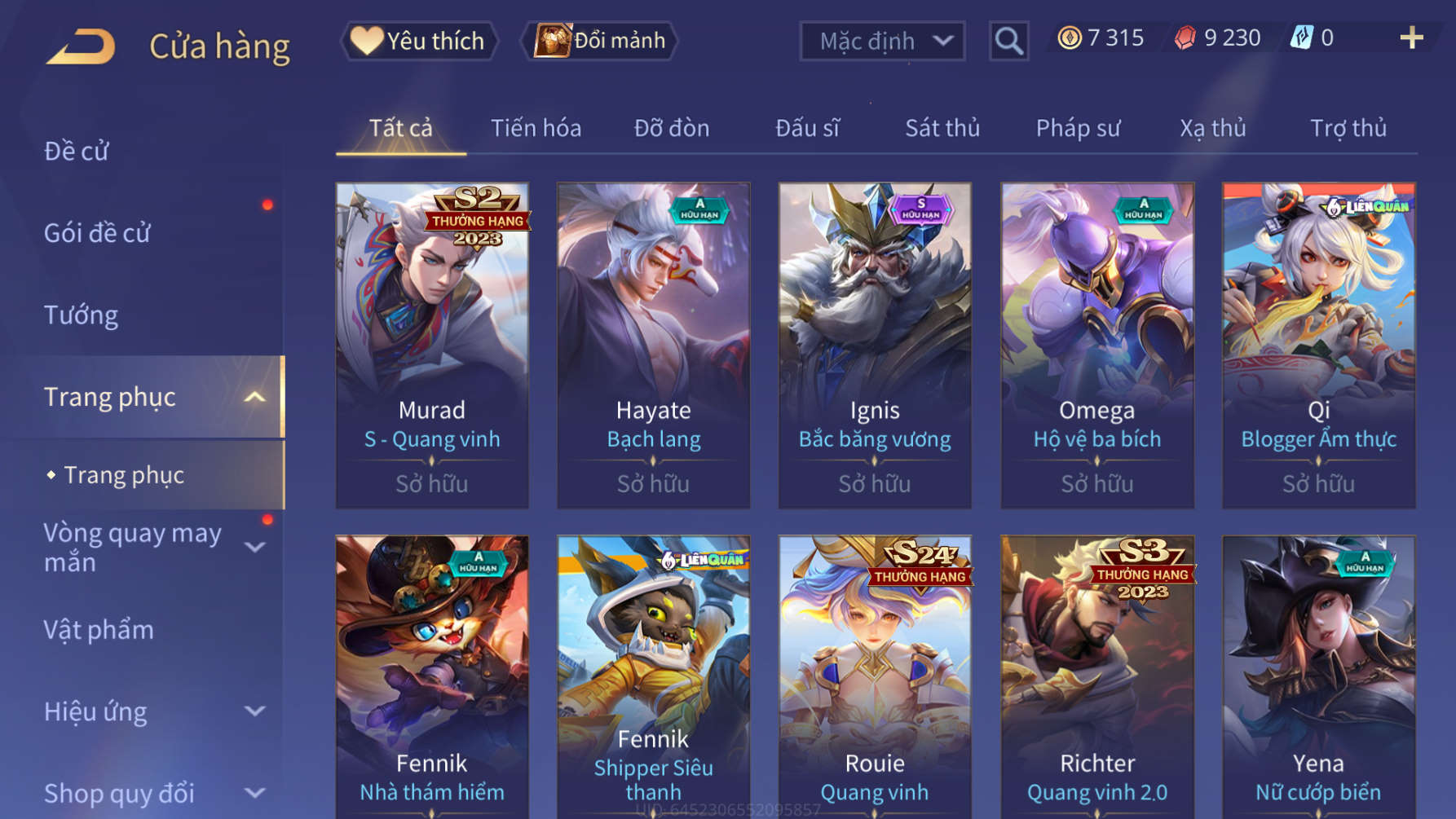The width and height of the screenshot is (1456, 819).
Task: Collapse the Trang phục sidebar section
Action: (255, 397)
